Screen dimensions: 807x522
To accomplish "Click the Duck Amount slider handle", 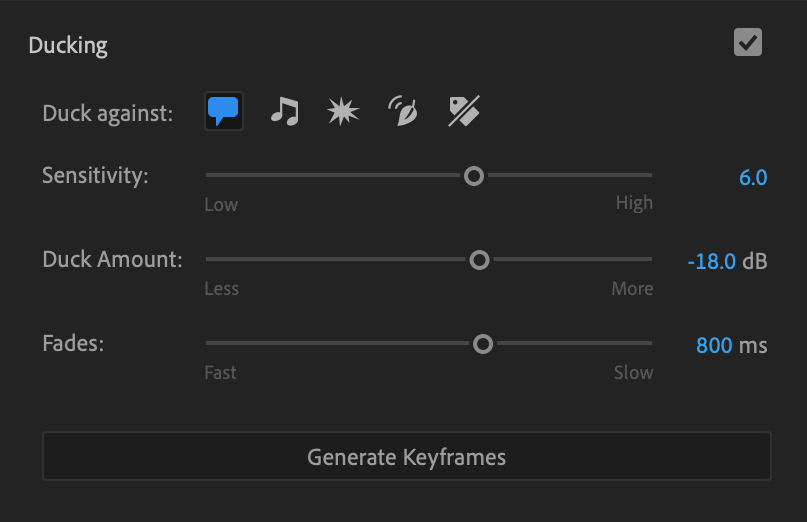I will click(x=479, y=260).
